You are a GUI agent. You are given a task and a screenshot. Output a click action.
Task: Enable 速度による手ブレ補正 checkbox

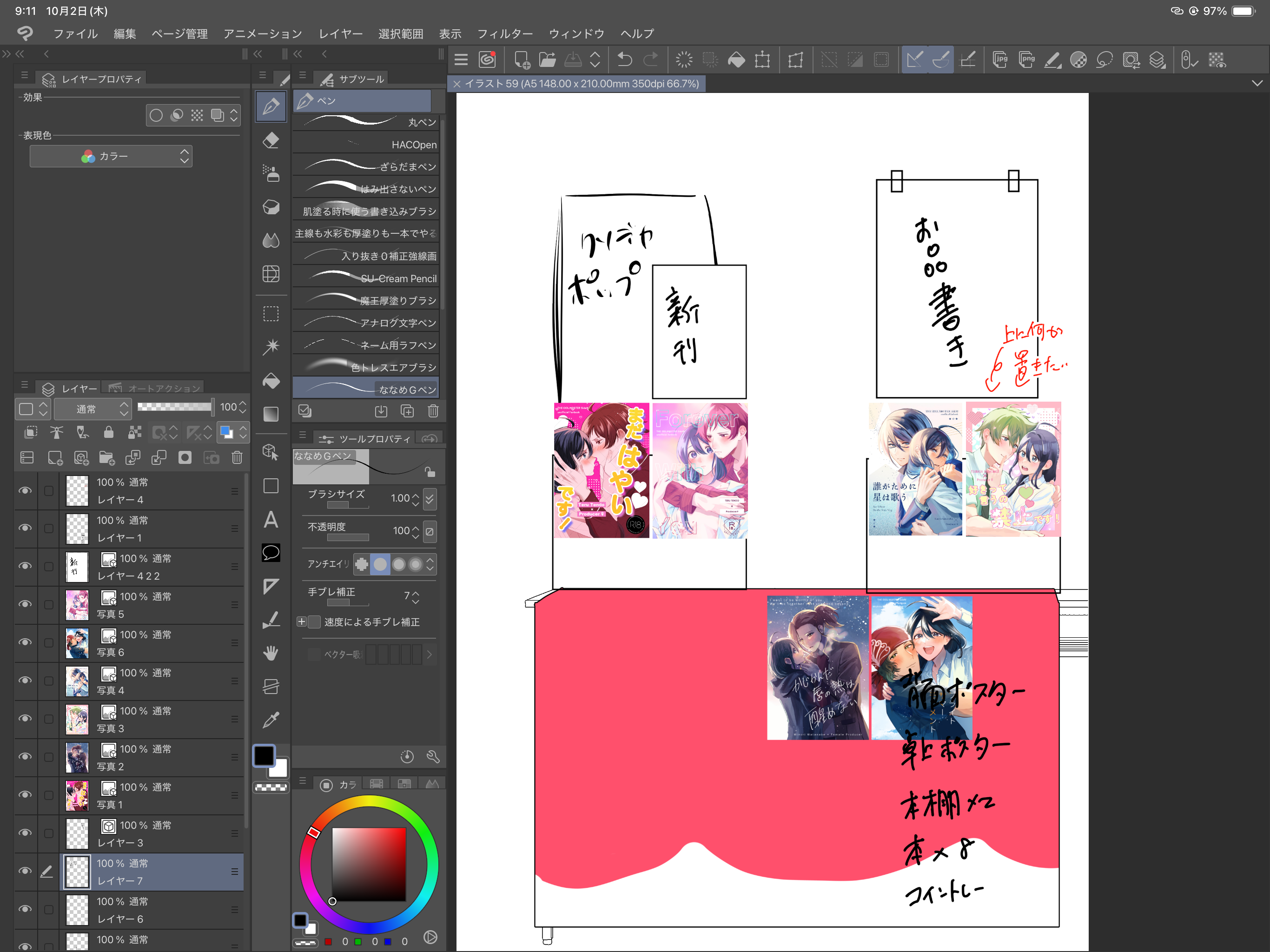coord(315,622)
